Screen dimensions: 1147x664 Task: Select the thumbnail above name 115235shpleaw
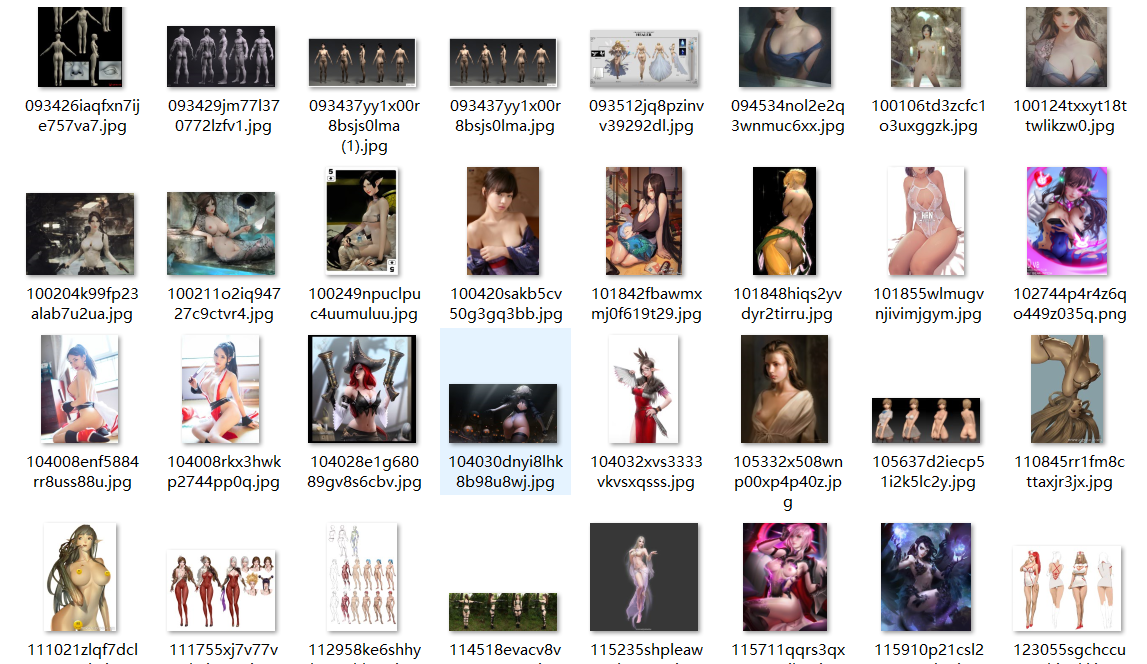click(x=644, y=577)
